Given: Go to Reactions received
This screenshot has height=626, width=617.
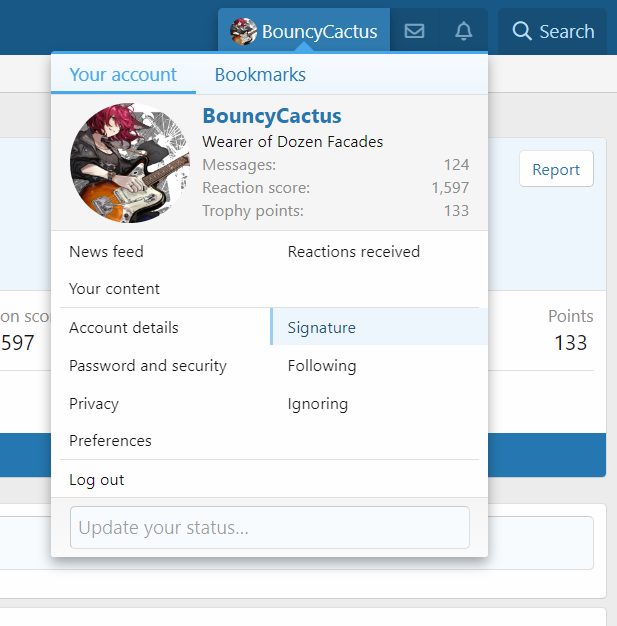Looking at the screenshot, I should (x=353, y=252).
